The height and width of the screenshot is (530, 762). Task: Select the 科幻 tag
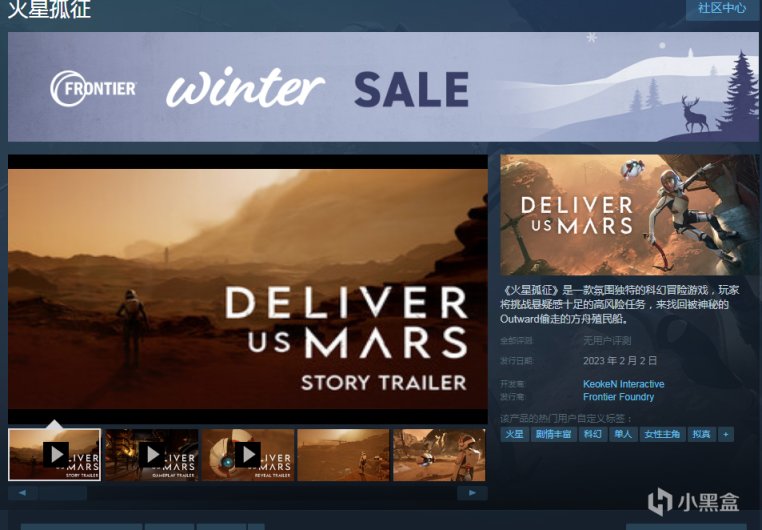[x=592, y=434]
